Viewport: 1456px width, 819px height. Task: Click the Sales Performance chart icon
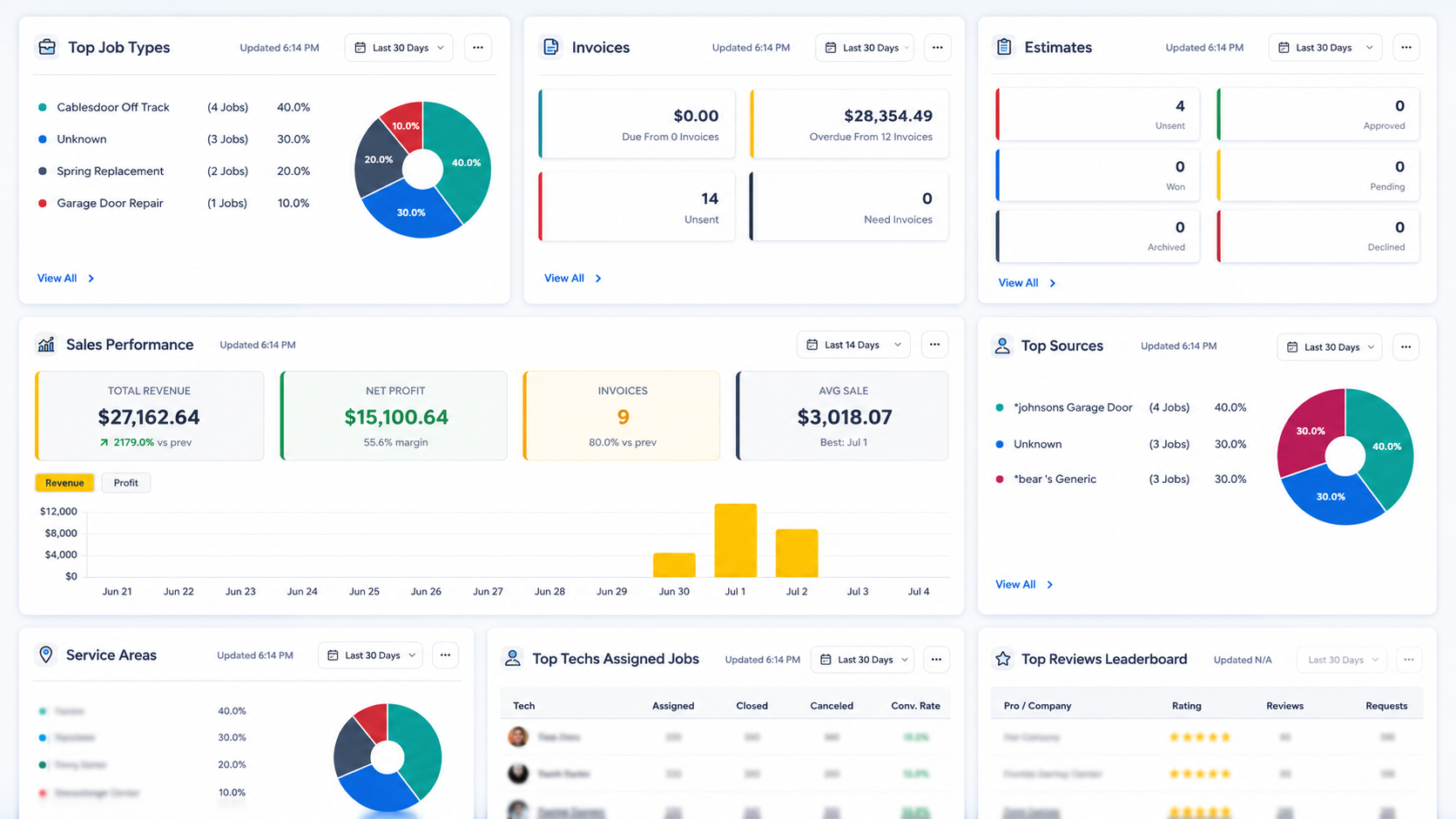(46, 345)
